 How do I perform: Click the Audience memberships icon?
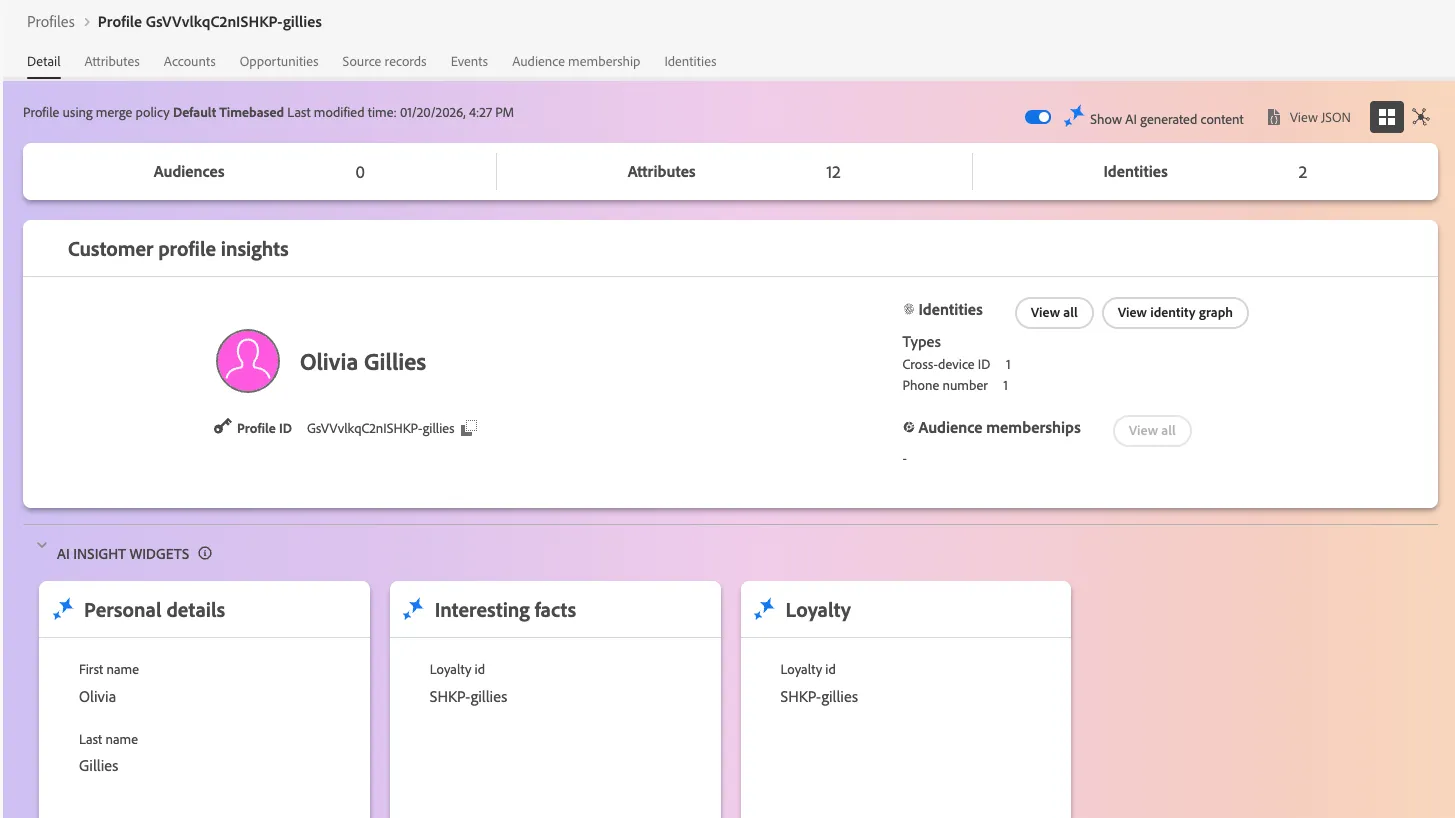coord(909,428)
